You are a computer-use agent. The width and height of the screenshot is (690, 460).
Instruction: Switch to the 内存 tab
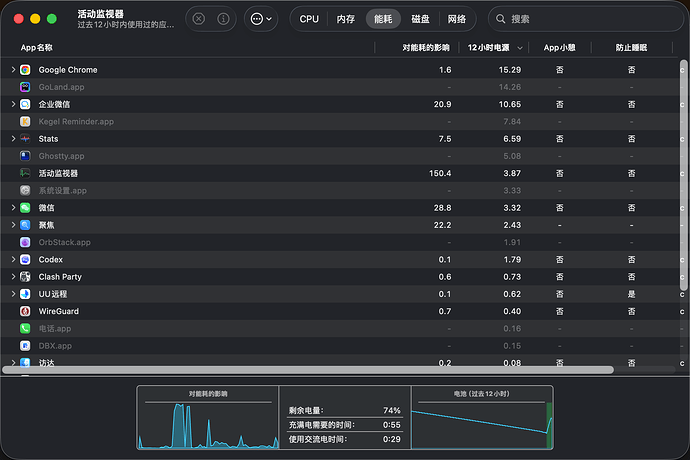pyautogui.click(x=345, y=19)
